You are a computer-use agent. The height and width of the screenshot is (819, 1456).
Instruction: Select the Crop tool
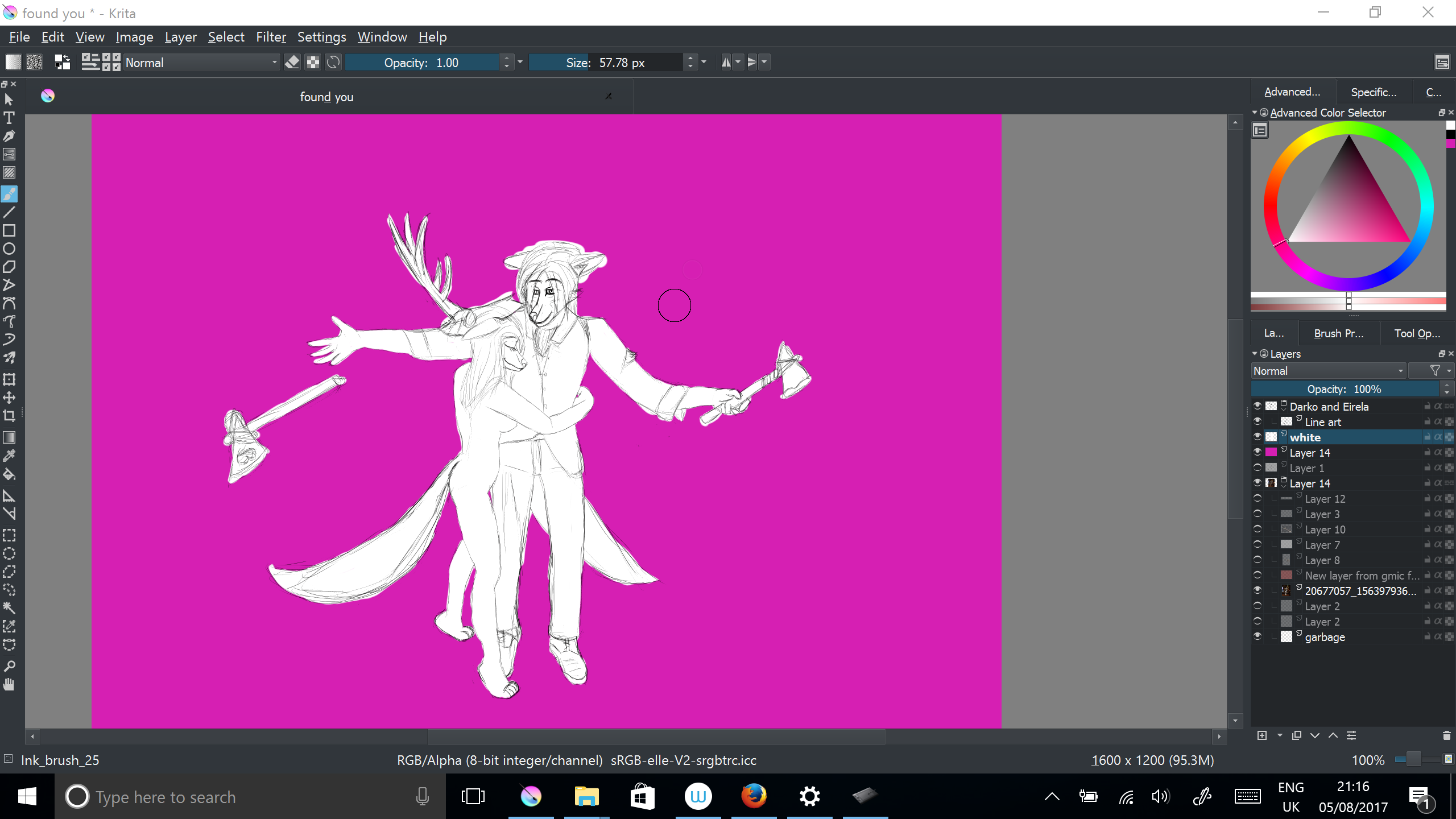coord(9,416)
